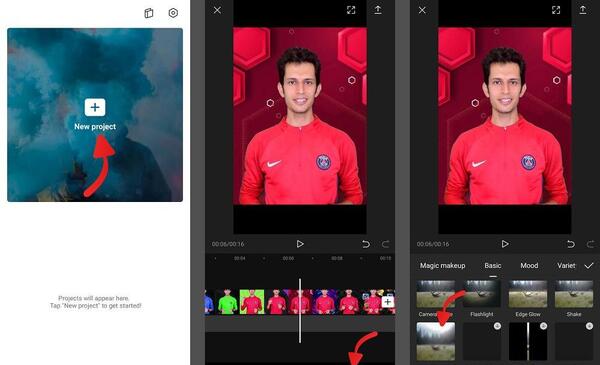Choose the vertical light-streak effect thumbnail

pyautogui.click(x=528, y=341)
